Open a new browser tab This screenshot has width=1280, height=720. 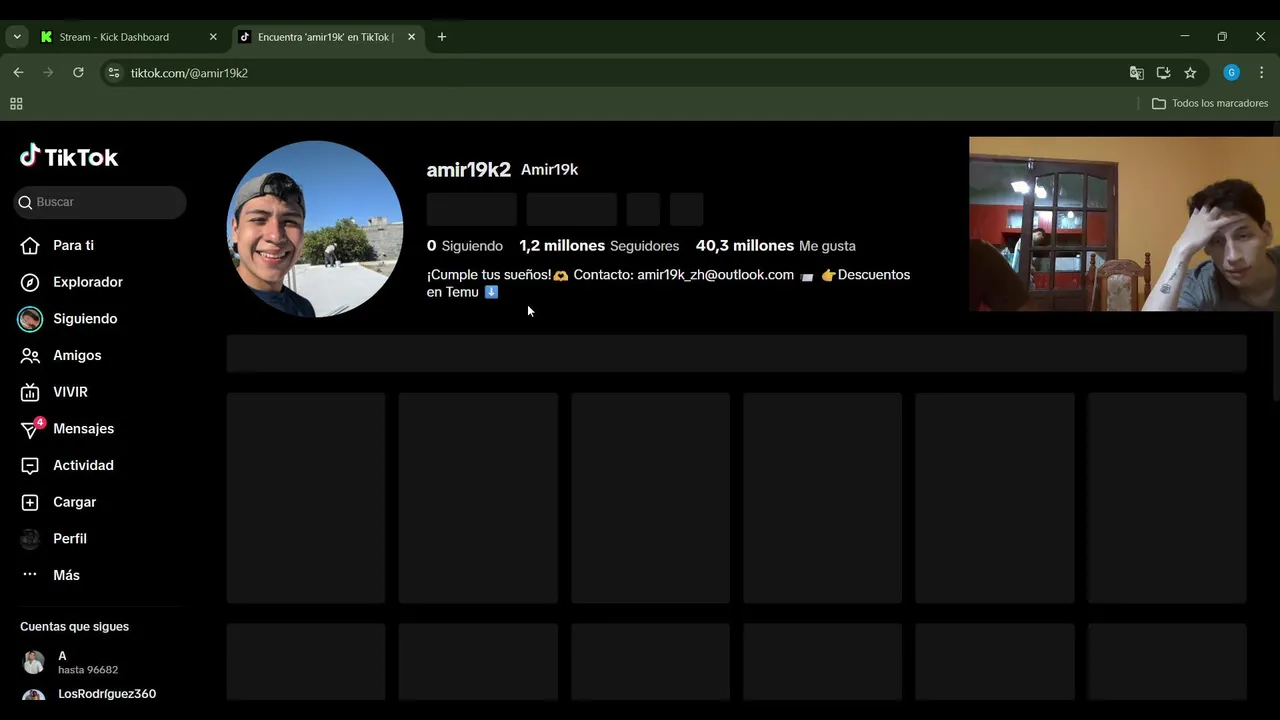[442, 37]
